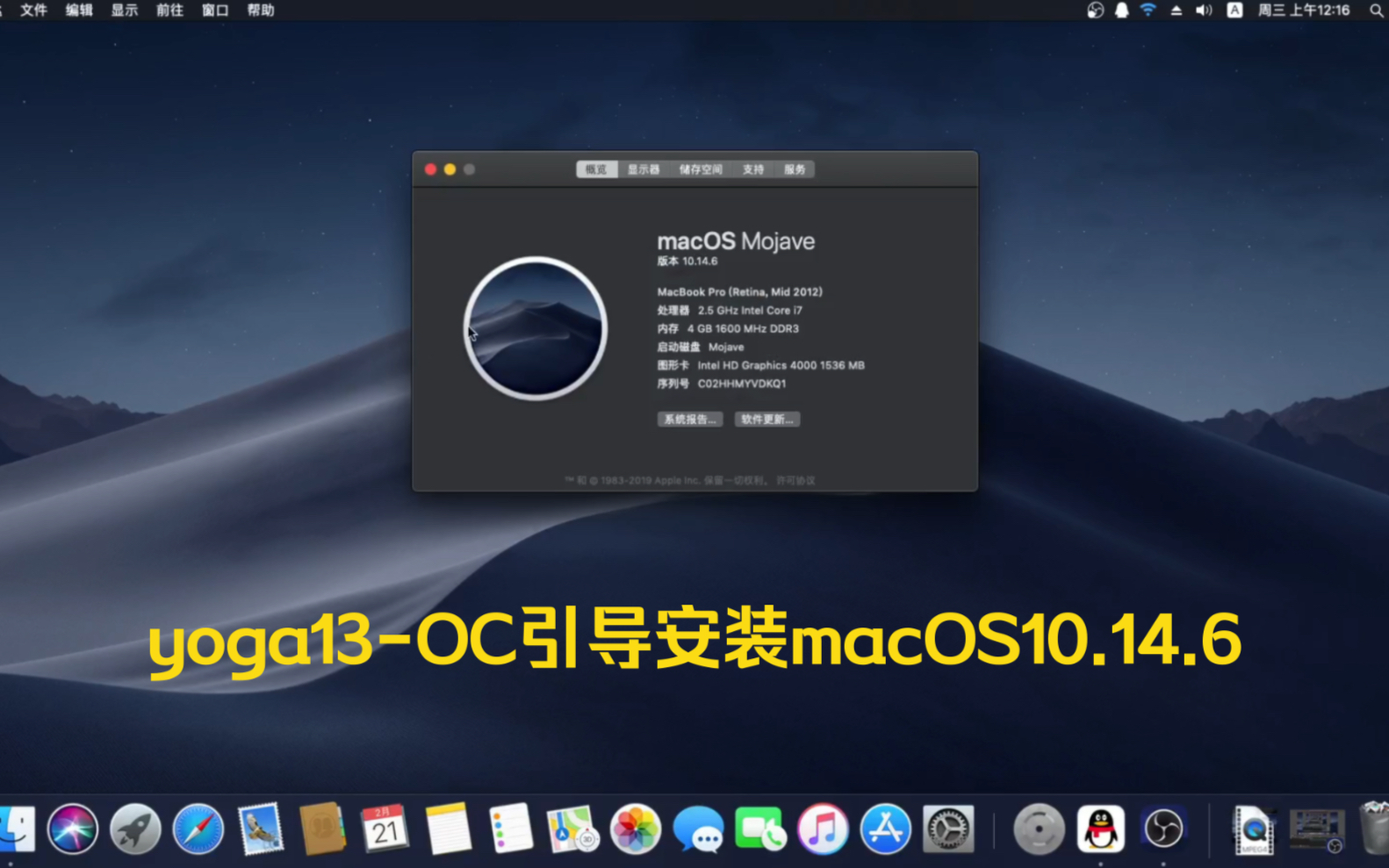
Task: Launch Safari from the Dock
Action: [198, 829]
